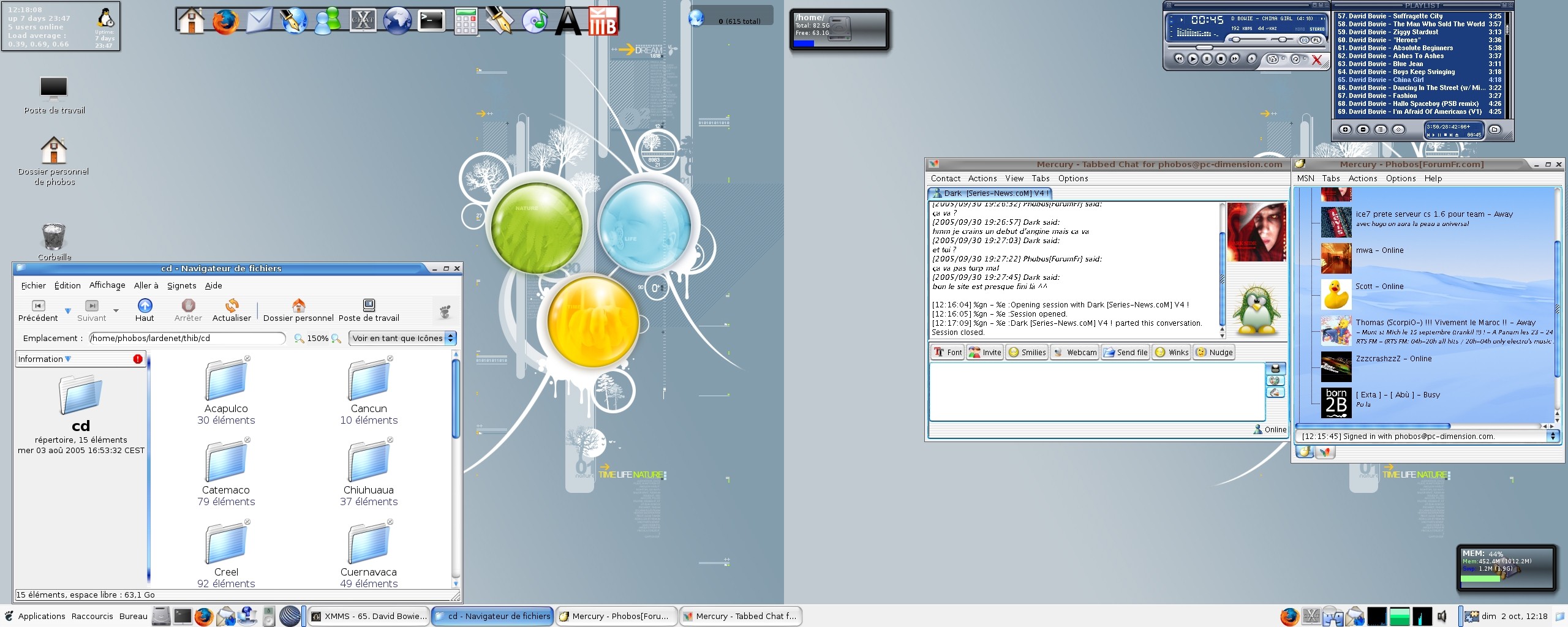Image resolution: width=1568 pixels, height=627 pixels.
Task: Toggle the EQ equalizer window button
Action: coord(1304,40)
